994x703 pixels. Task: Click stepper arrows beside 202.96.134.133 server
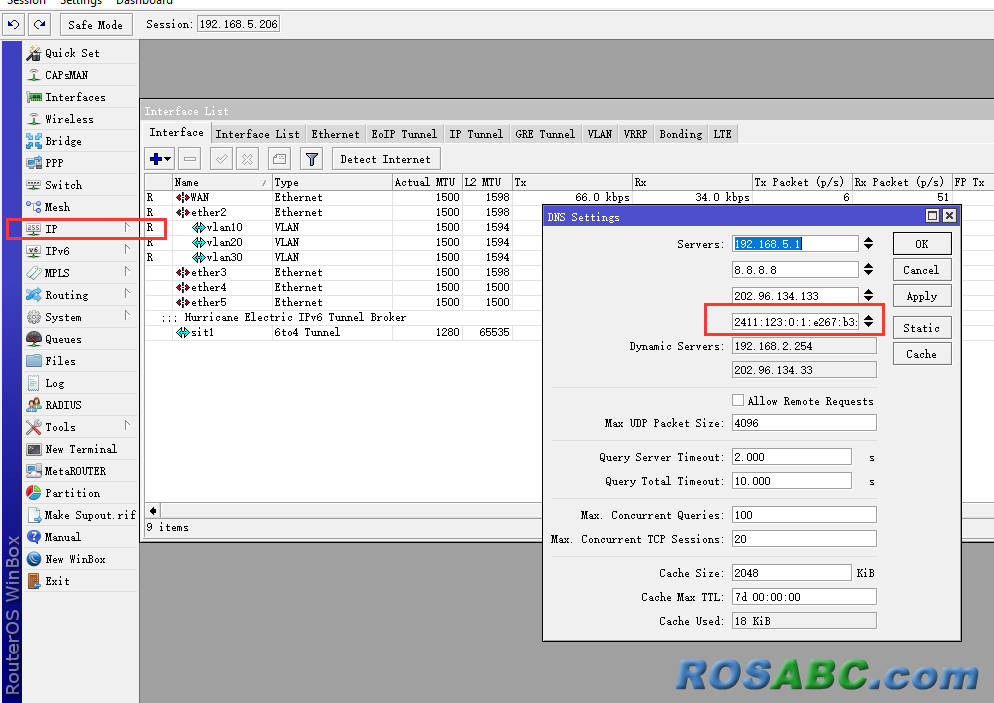coord(868,295)
